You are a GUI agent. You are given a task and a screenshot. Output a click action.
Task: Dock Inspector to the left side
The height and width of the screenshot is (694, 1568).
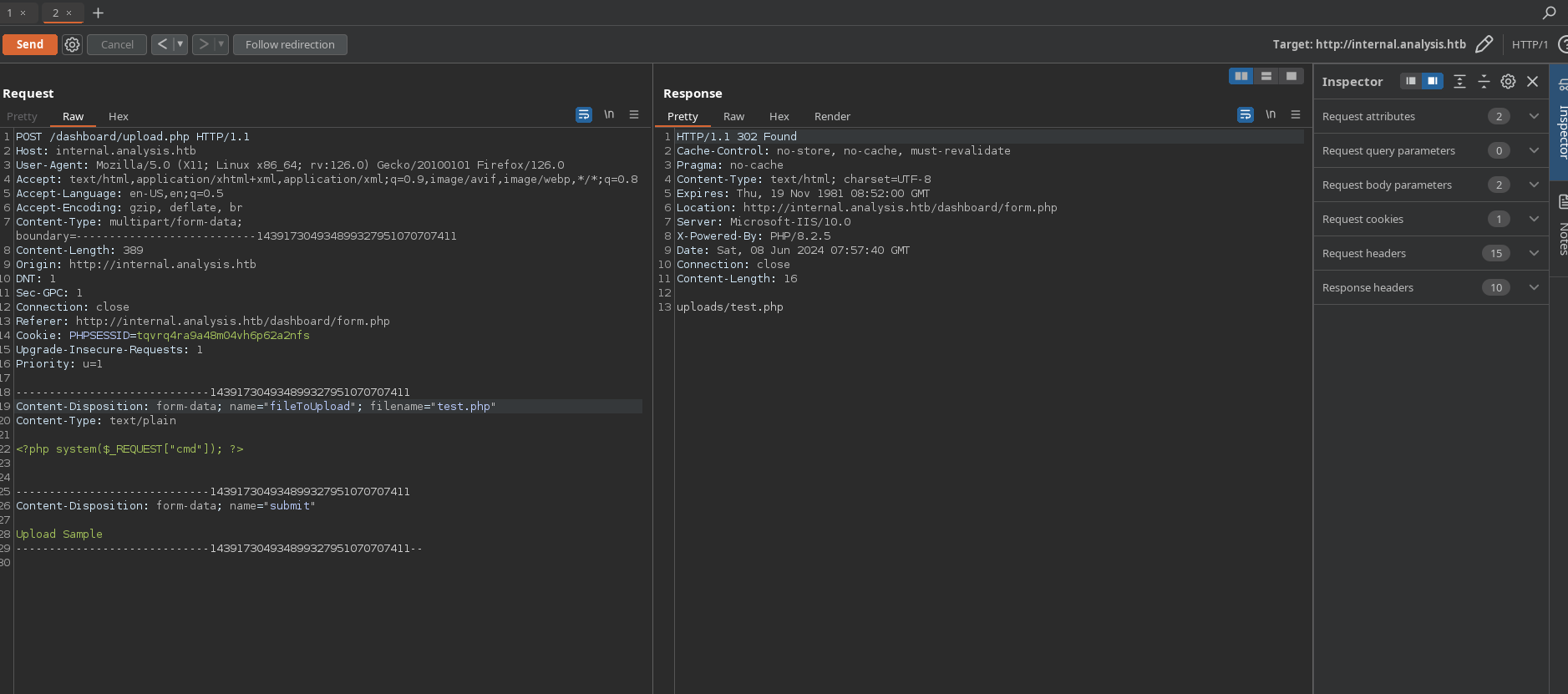(x=1411, y=81)
